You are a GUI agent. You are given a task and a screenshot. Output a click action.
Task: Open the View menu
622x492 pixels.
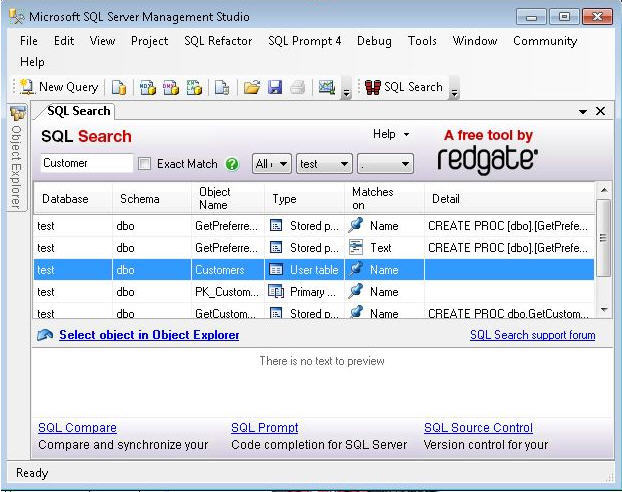tap(102, 41)
